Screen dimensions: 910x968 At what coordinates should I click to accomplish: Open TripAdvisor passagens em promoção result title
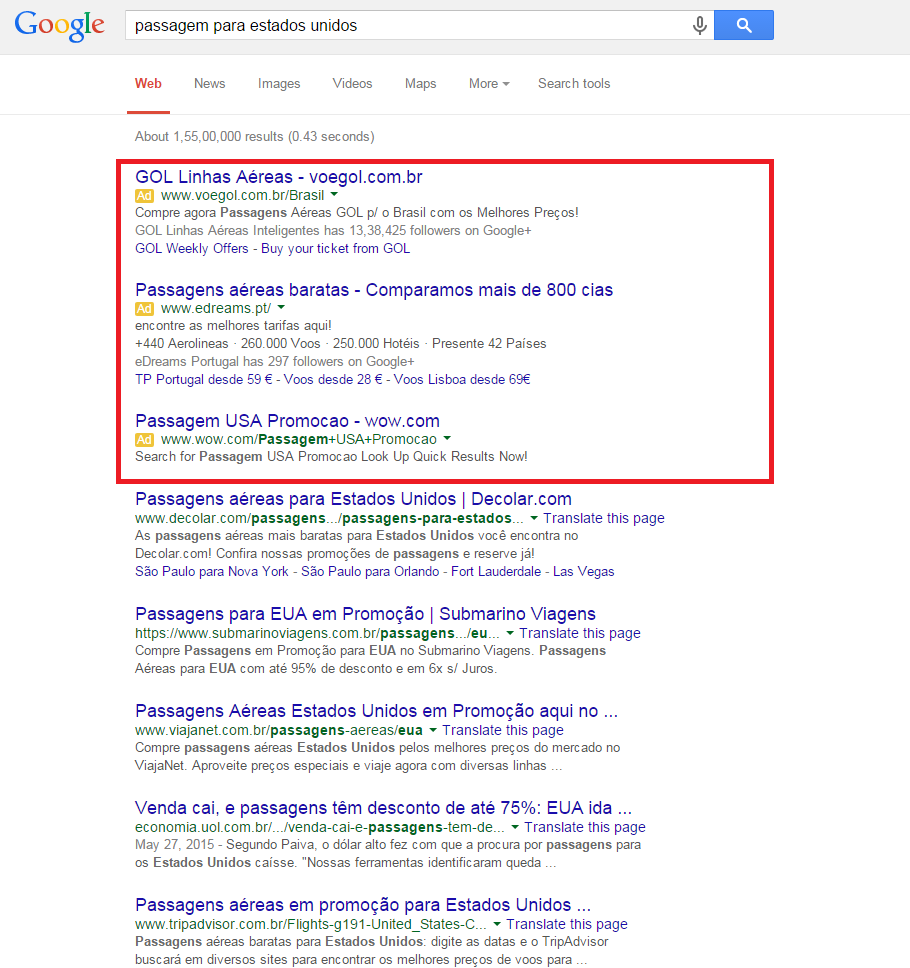pyautogui.click(x=363, y=905)
